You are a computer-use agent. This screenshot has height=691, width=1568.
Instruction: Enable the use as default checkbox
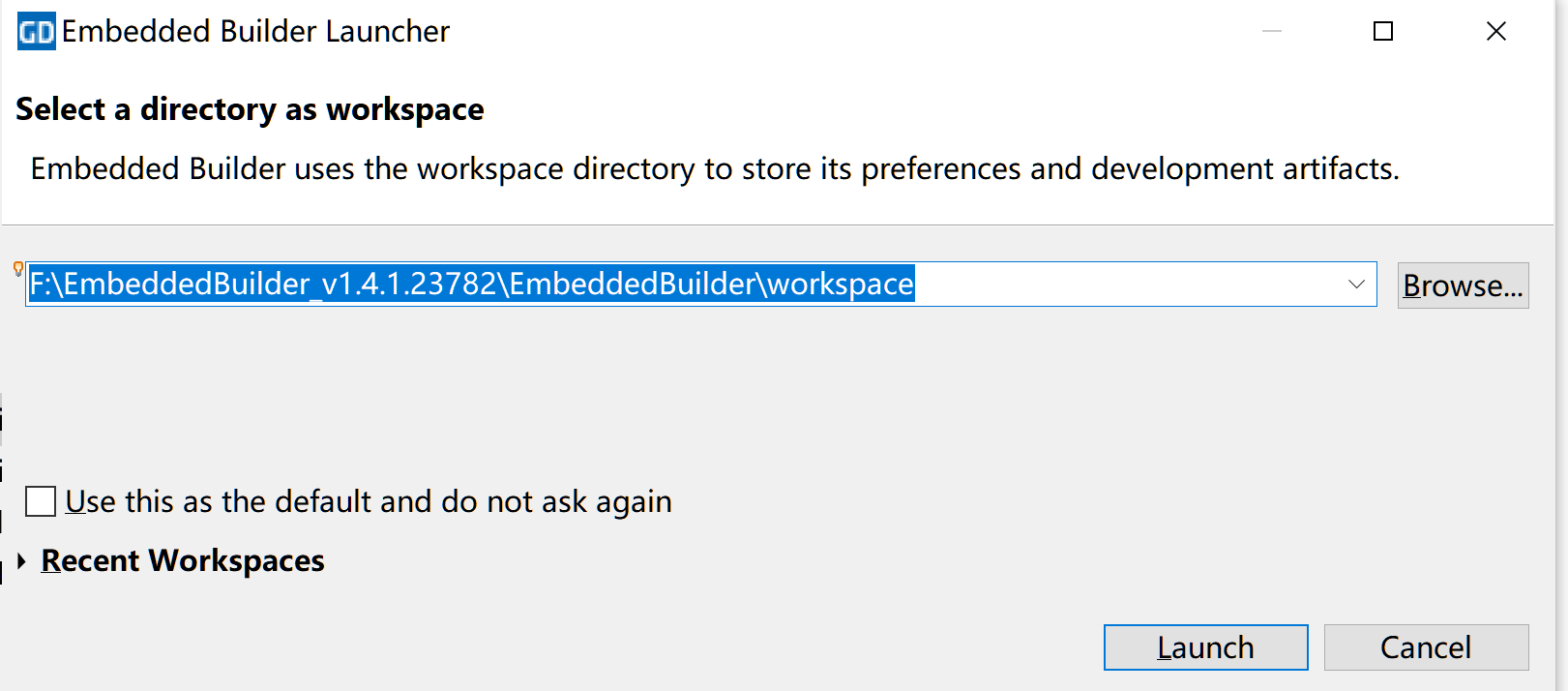[41, 501]
